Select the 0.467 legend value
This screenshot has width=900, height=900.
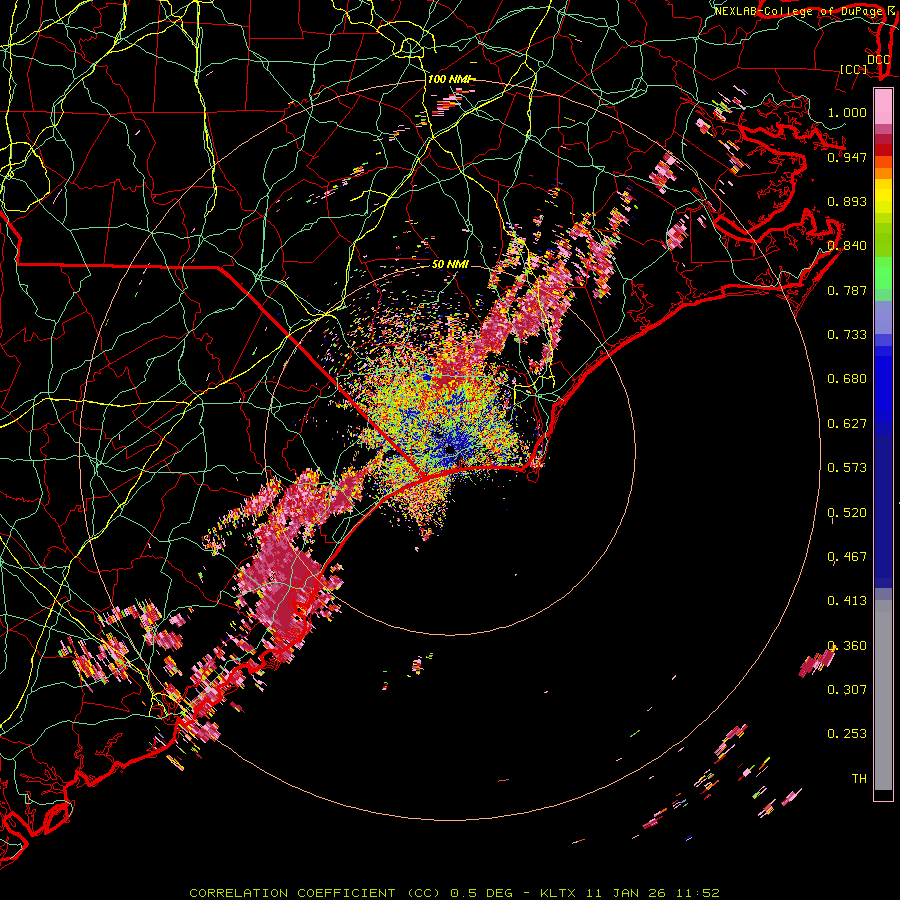click(847, 557)
